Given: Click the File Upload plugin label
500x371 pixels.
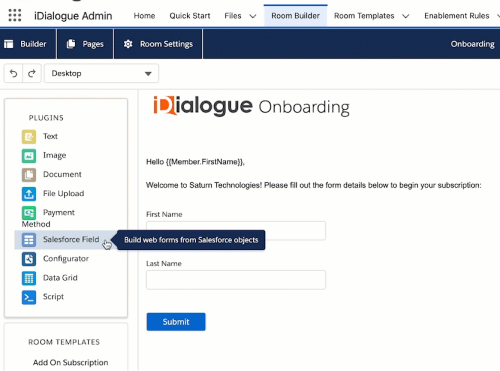Looking at the screenshot, I should [x=64, y=194].
